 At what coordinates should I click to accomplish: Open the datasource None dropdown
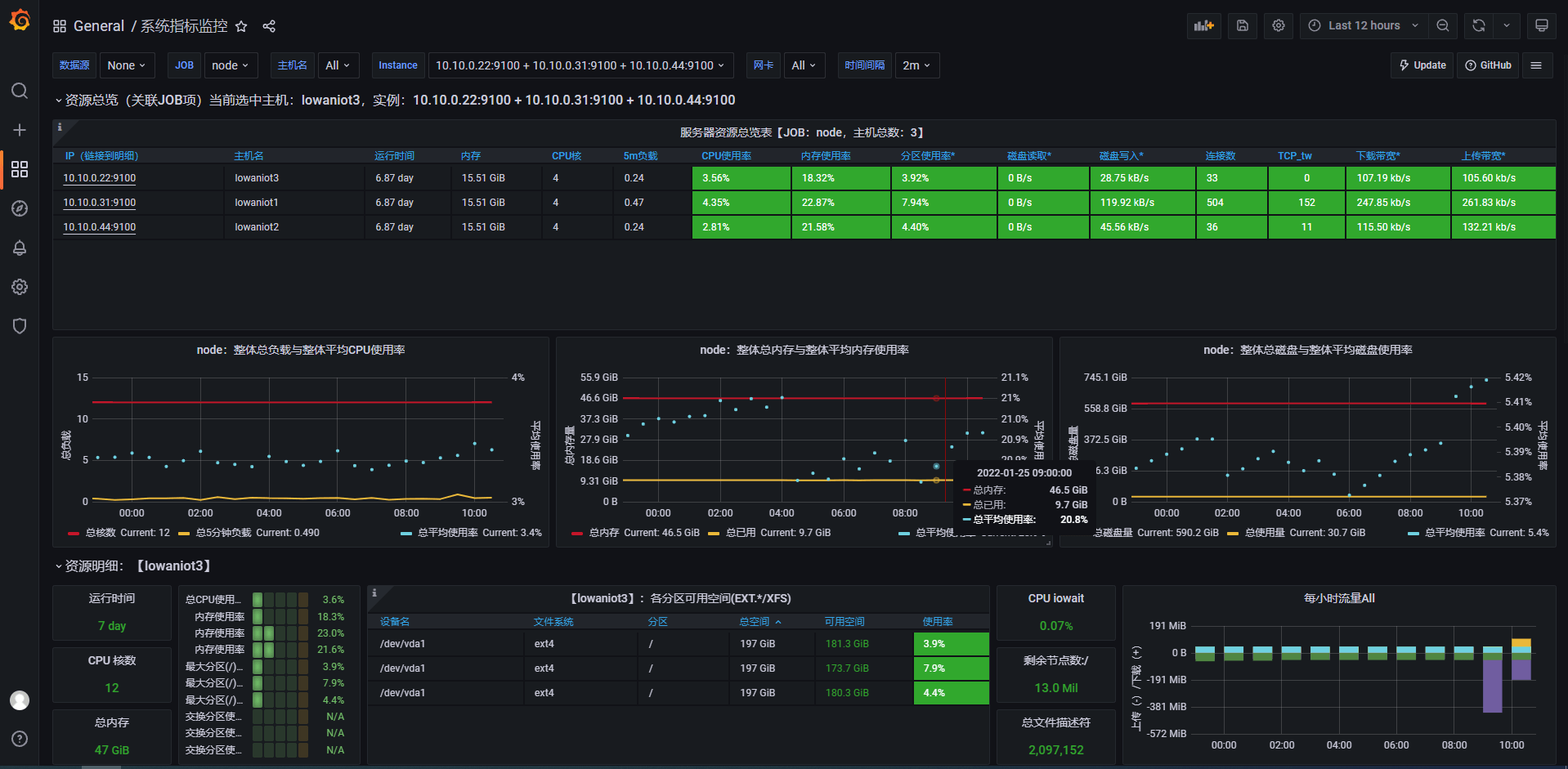coord(127,65)
